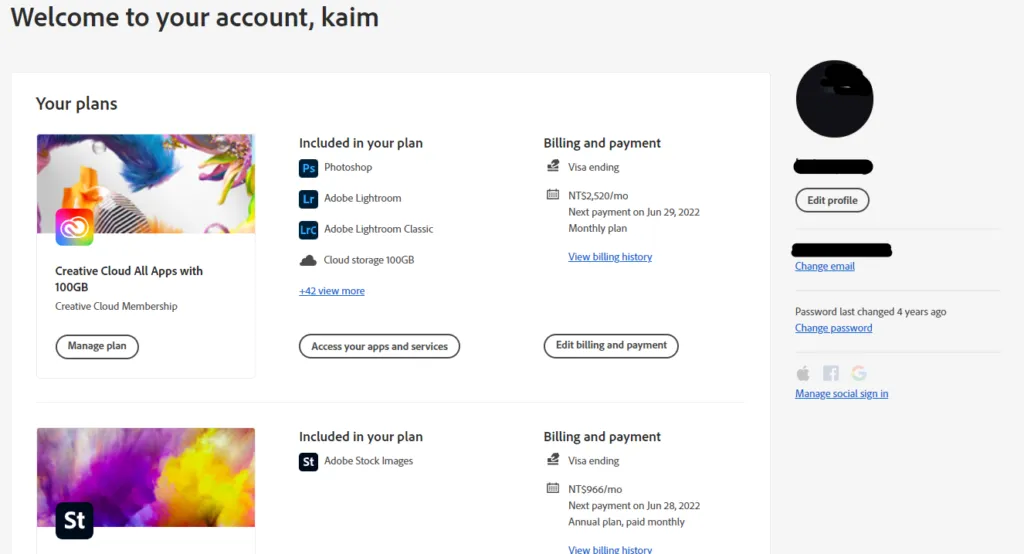Click the Adobe Stock Images icon
Screen dimensions: 1024x554
pos(308,462)
